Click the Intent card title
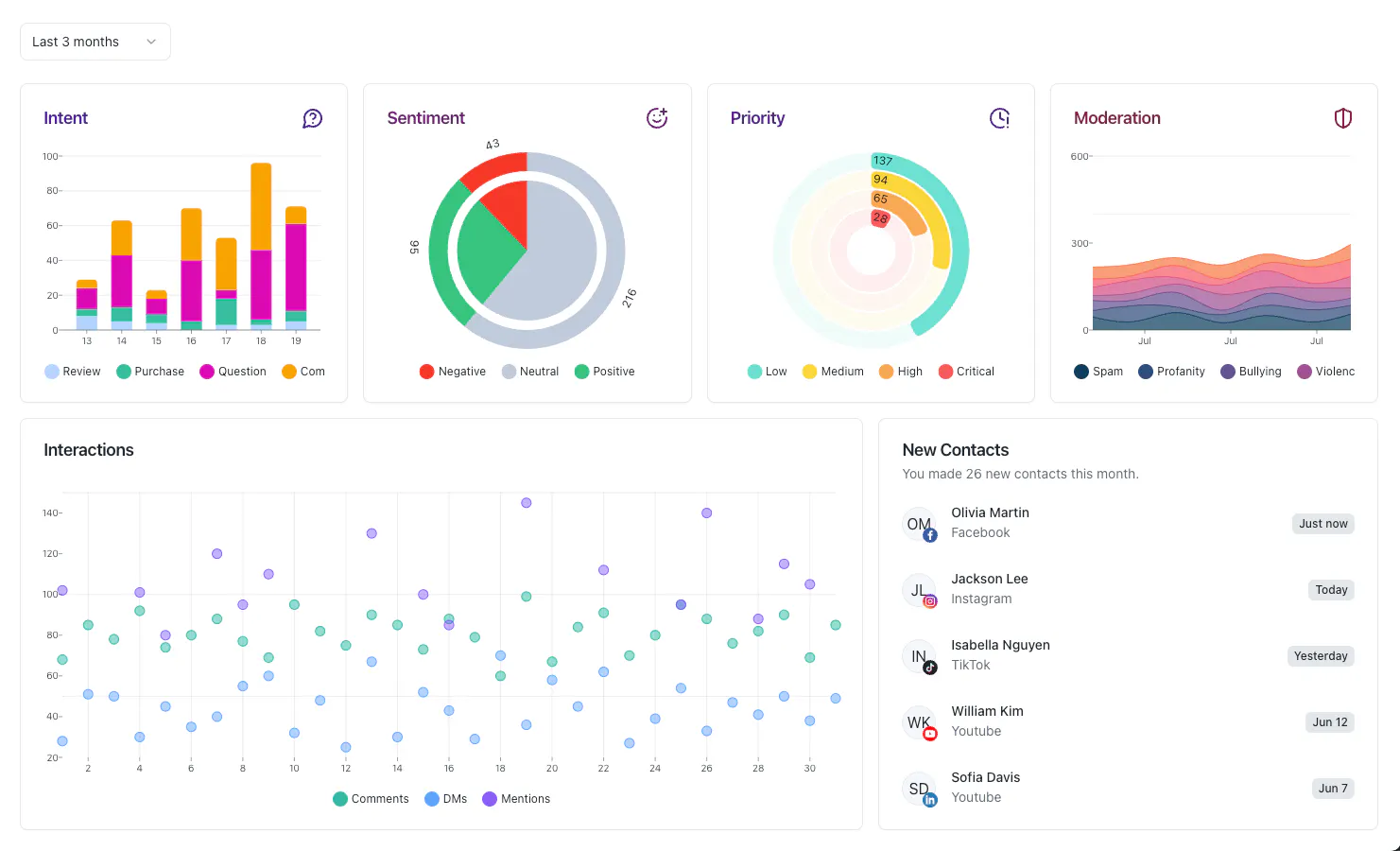 (x=65, y=118)
